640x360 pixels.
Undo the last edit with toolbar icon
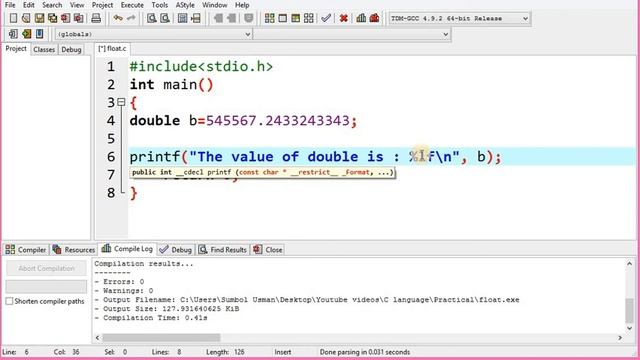(x=118, y=18)
